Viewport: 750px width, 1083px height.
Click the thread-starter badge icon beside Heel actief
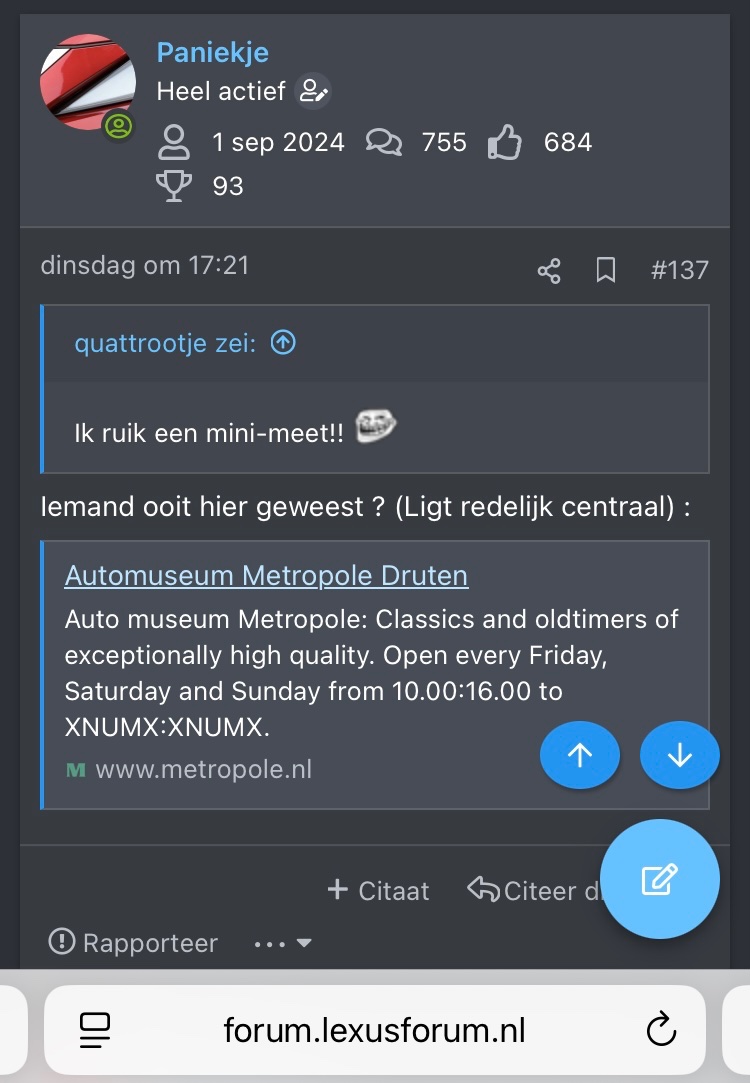(314, 91)
